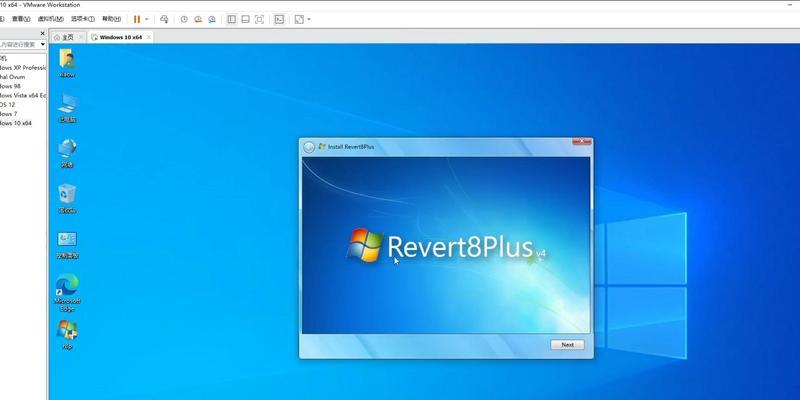Click the library search input field
This screenshot has height=400, width=800.
tap(18, 44)
